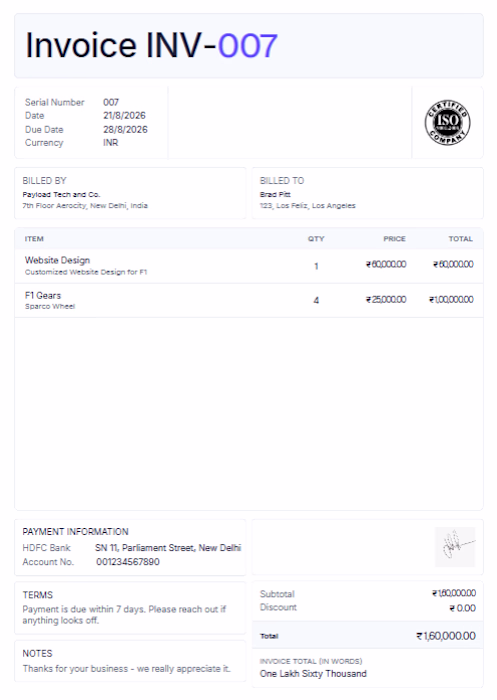The height and width of the screenshot is (700, 497).
Task: Click the signature image thumbnail
Action: (x=455, y=547)
